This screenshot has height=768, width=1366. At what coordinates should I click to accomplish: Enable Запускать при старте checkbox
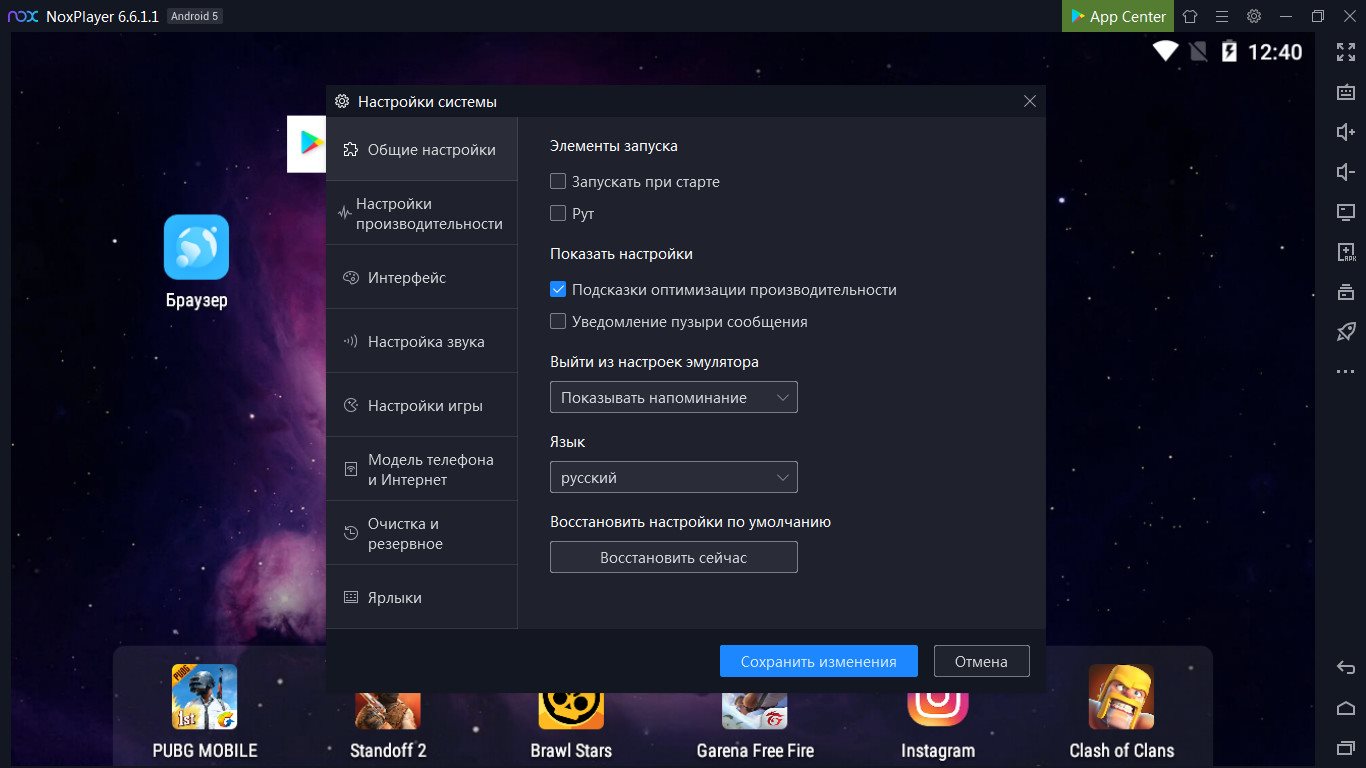pos(558,182)
